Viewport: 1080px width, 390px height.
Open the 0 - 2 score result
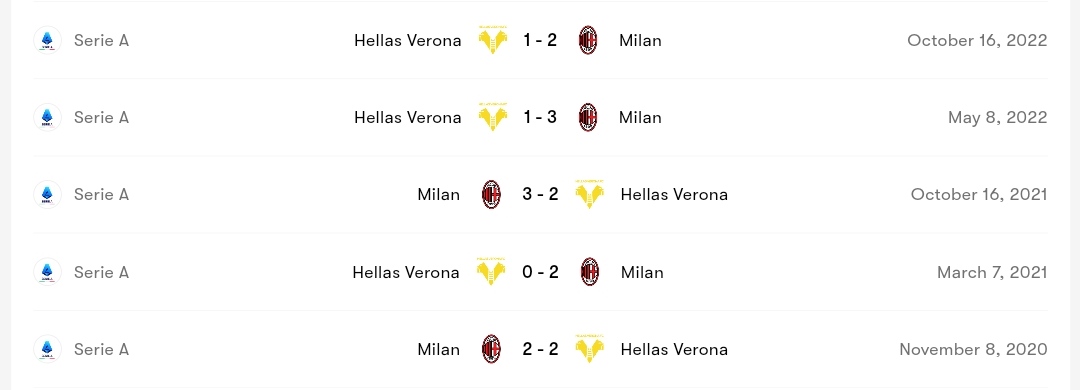point(540,271)
